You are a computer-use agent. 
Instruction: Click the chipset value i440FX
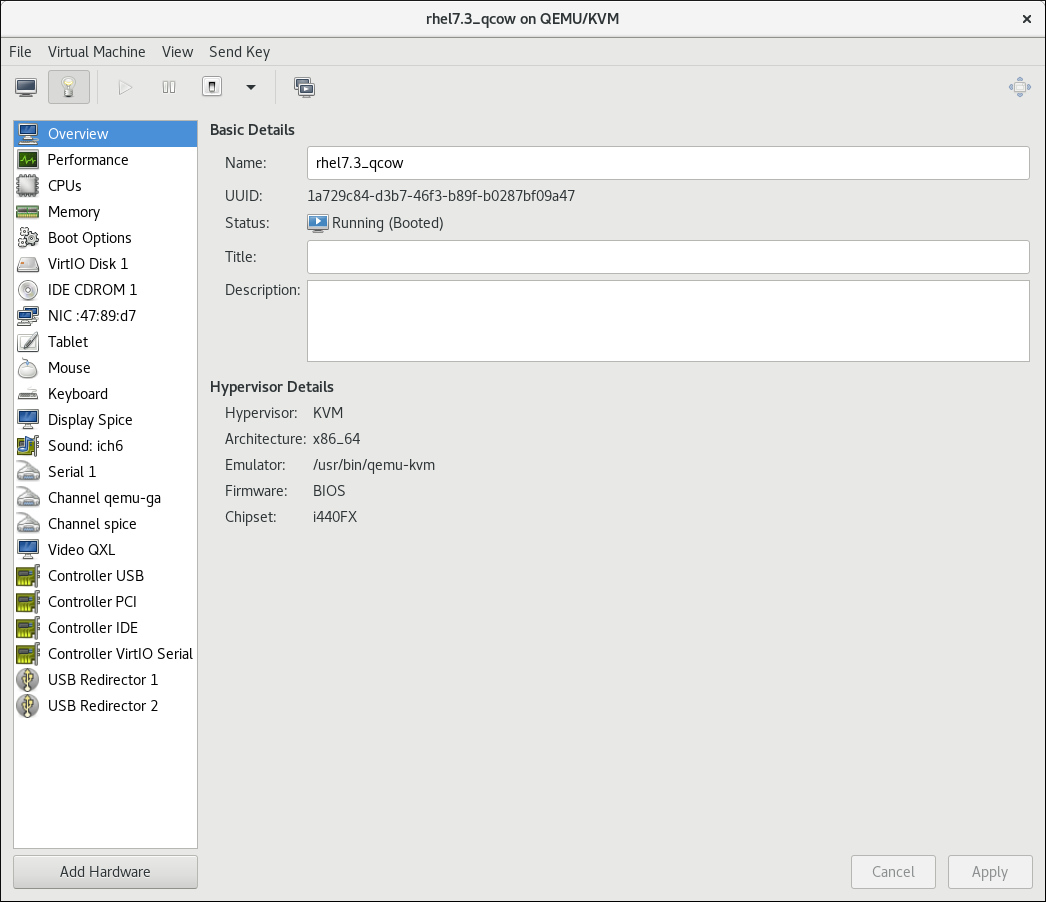[335, 517]
